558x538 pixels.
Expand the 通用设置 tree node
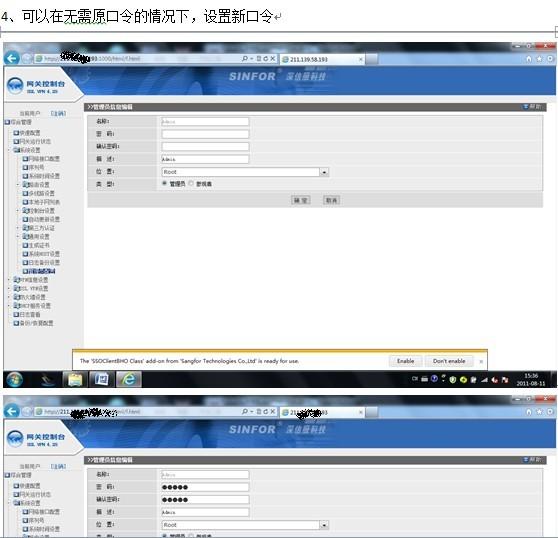(x=19, y=237)
